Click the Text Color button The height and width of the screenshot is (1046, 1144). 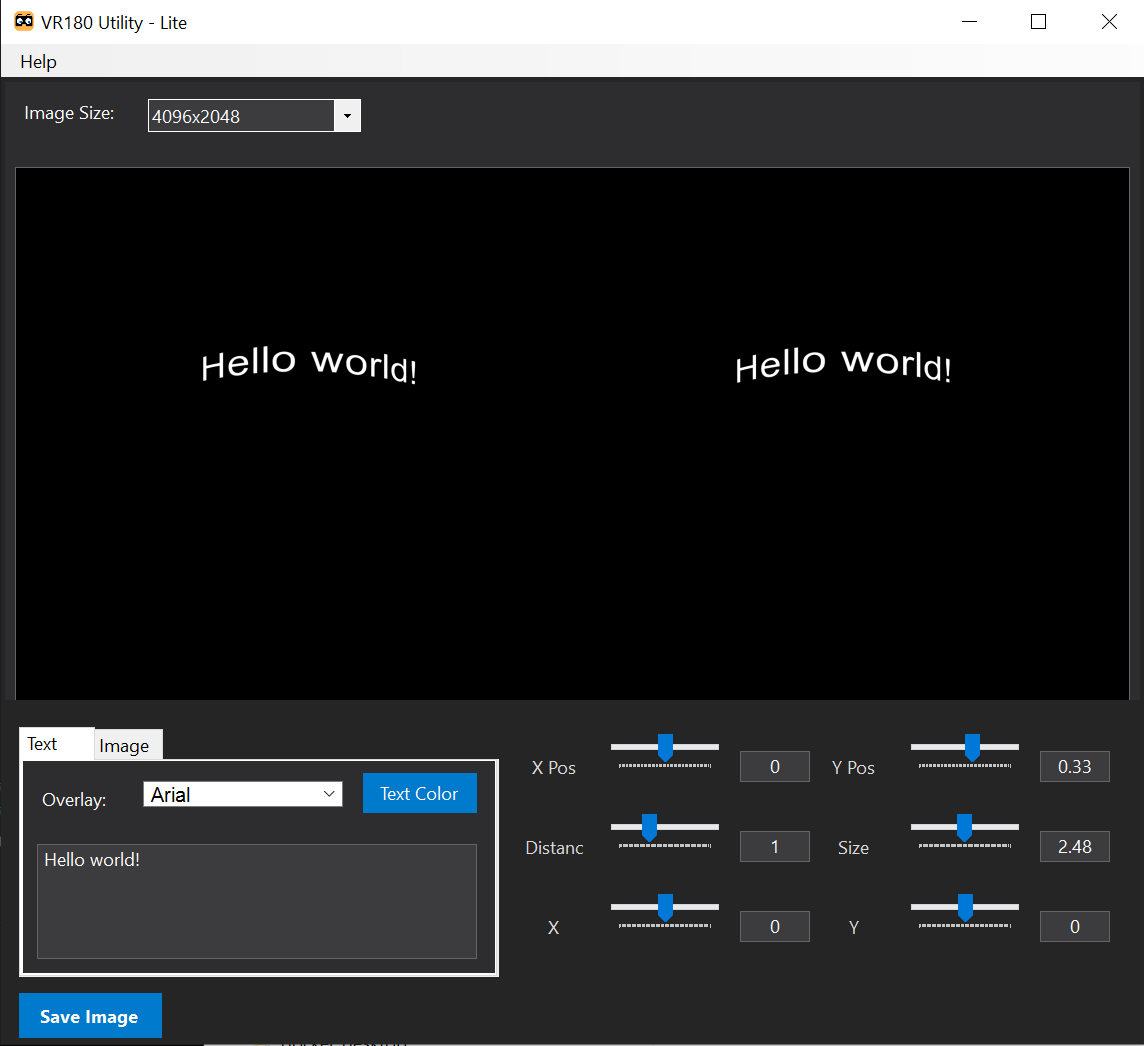pos(420,793)
